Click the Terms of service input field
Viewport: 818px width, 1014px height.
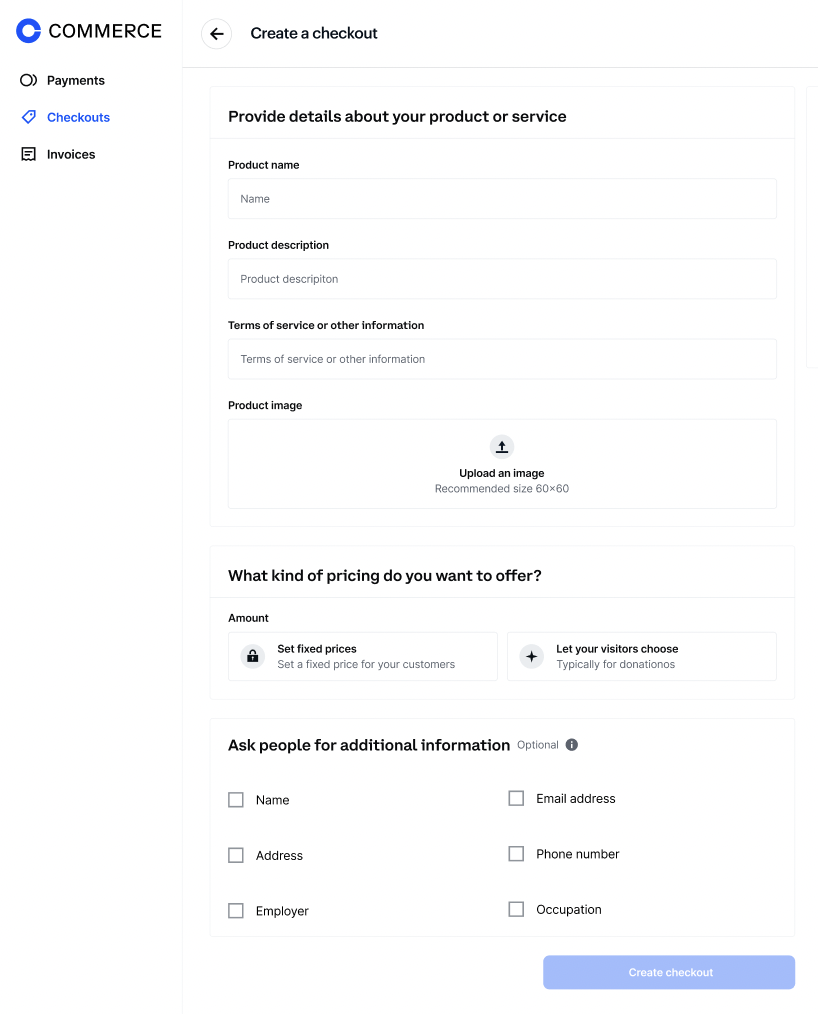502,359
